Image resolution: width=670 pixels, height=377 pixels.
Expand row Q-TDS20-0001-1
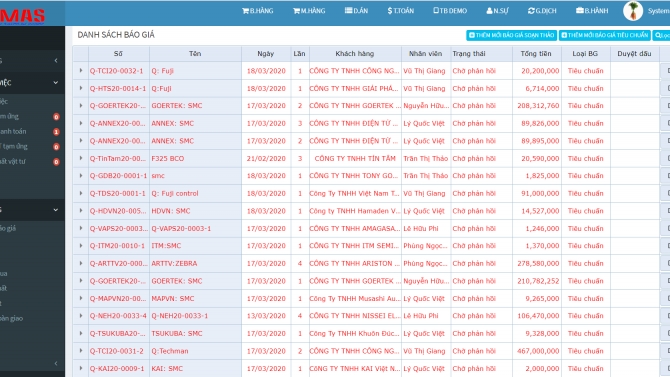click(x=81, y=193)
